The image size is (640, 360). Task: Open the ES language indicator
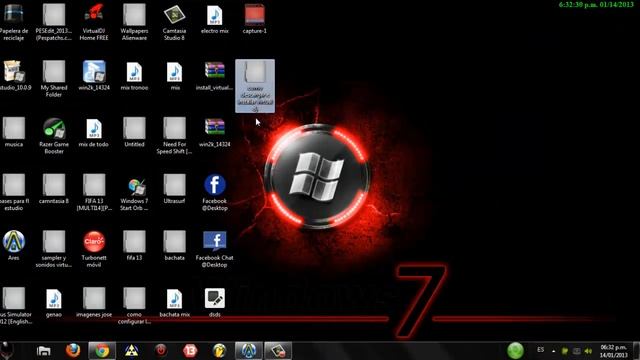[x=540, y=350]
